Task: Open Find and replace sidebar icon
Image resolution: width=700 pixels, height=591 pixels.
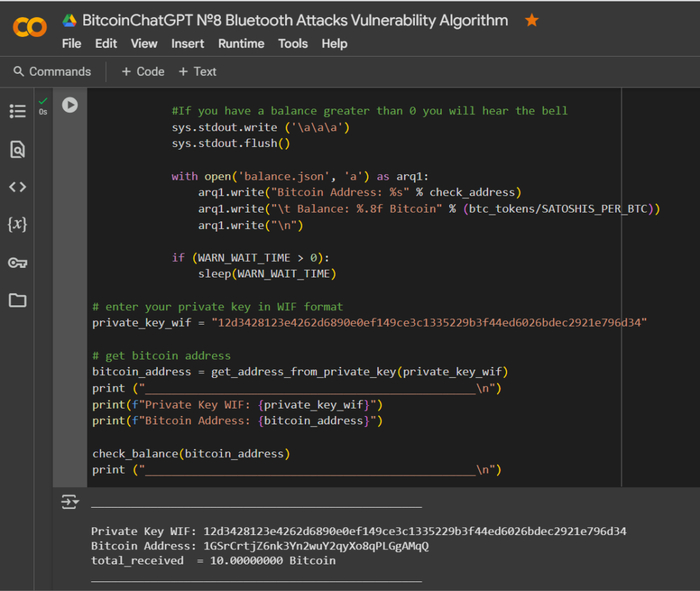Action: point(17,149)
